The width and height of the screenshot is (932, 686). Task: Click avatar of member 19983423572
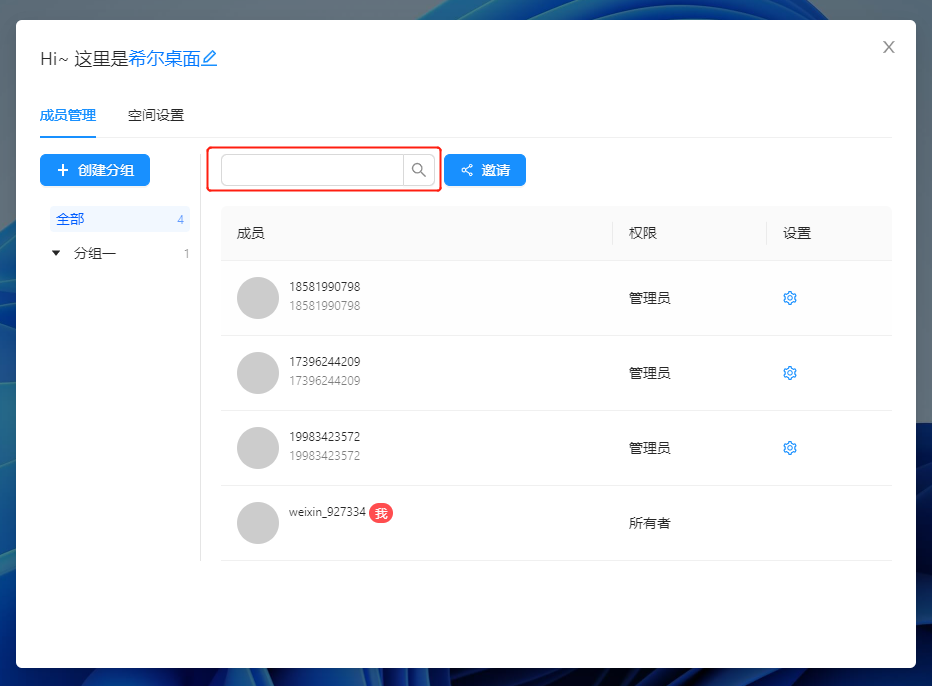pyautogui.click(x=258, y=448)
